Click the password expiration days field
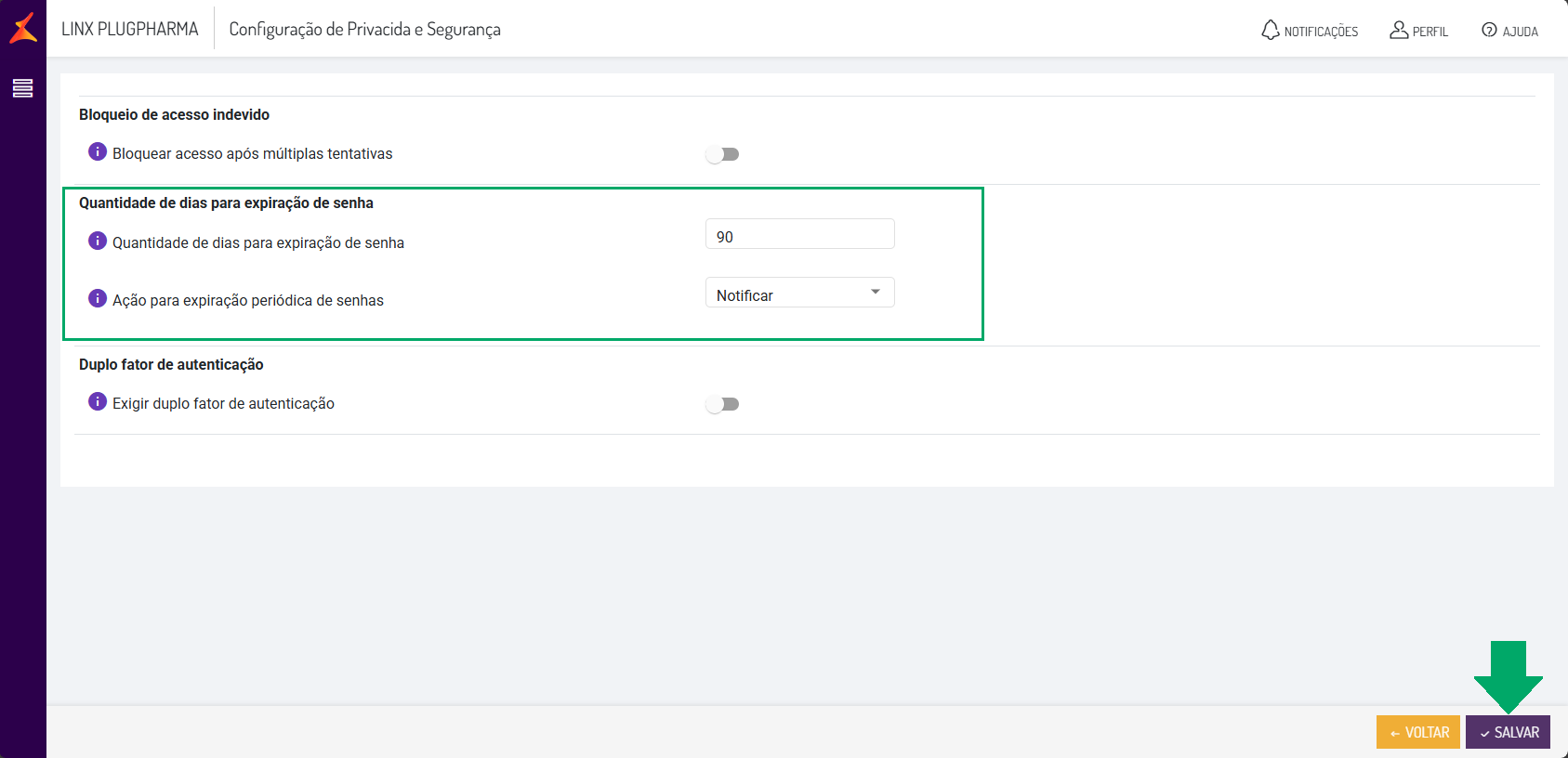Image resolution: width=1568 pixels, height=758 pixels. 799,235
